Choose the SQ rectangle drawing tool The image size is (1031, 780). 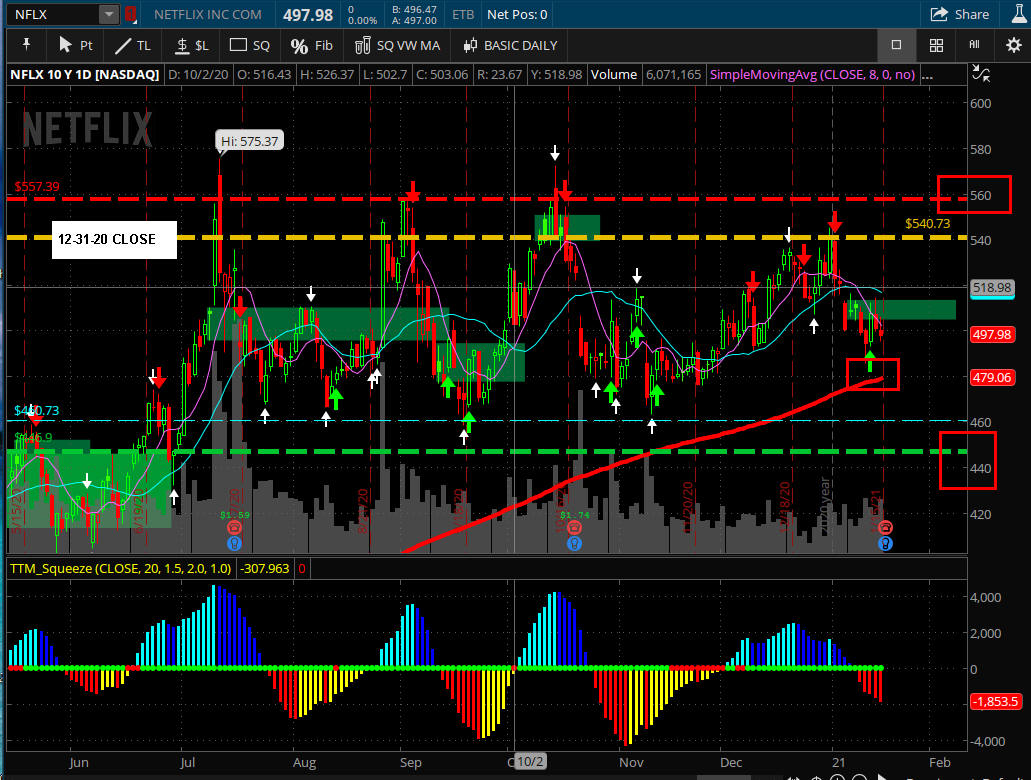pyautogui.click(x=250, y=45)
